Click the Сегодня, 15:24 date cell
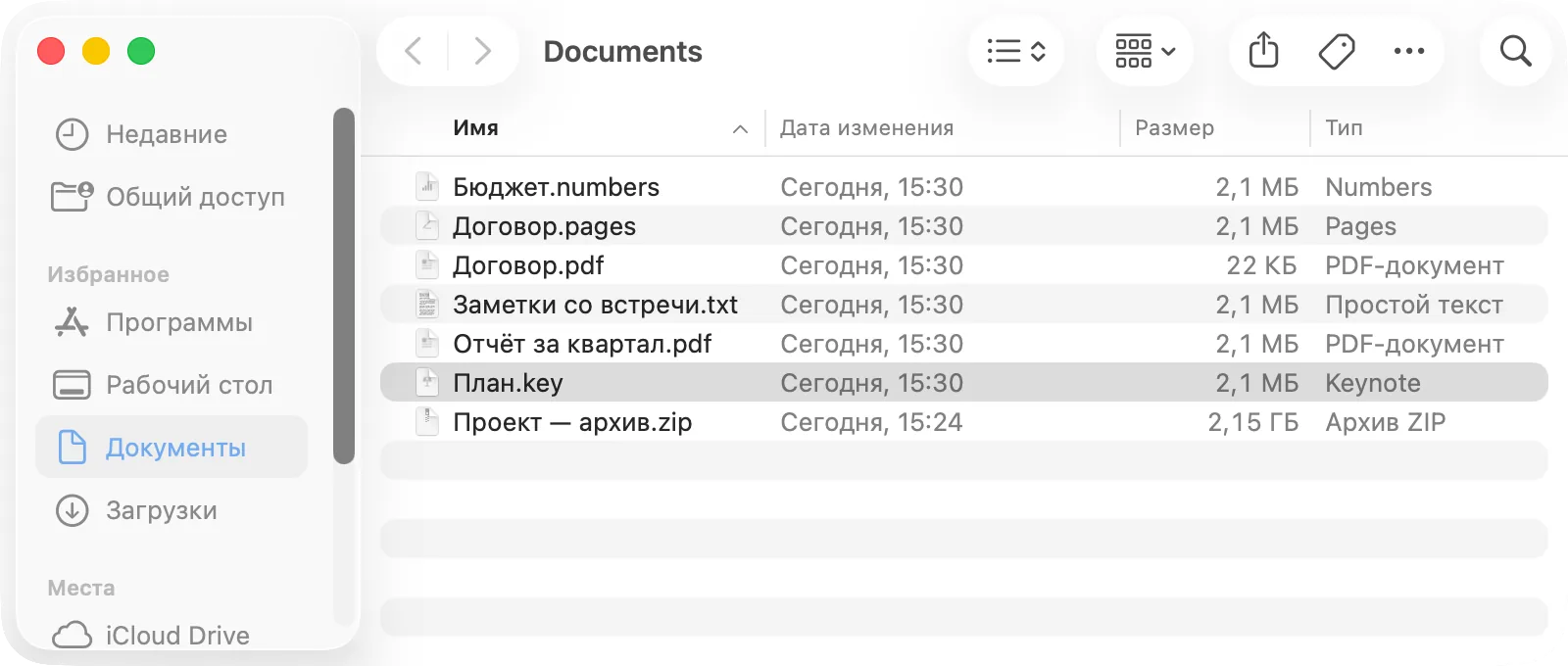 (871, 422)
